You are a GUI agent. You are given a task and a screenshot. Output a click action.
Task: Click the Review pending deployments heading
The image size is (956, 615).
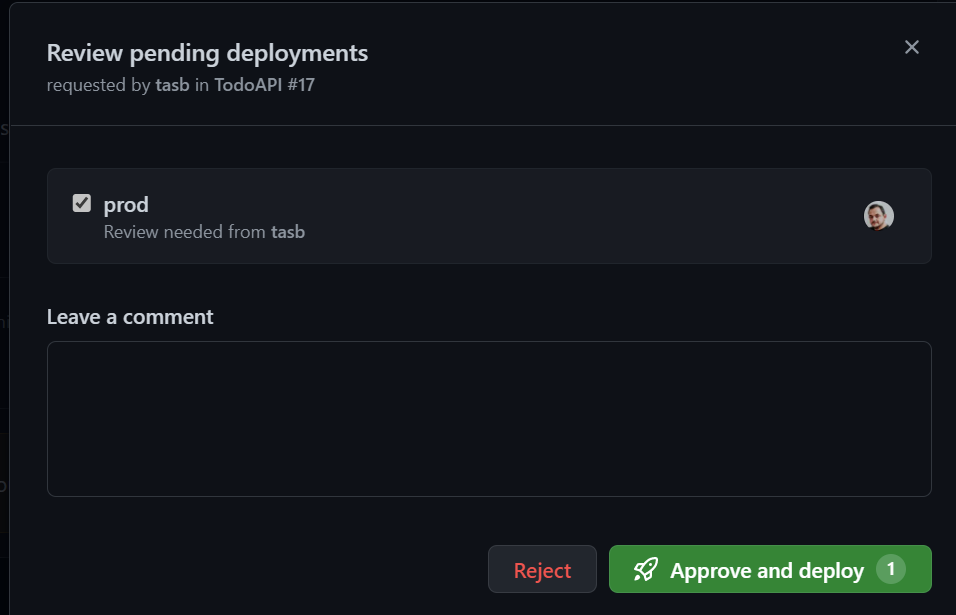207,53
